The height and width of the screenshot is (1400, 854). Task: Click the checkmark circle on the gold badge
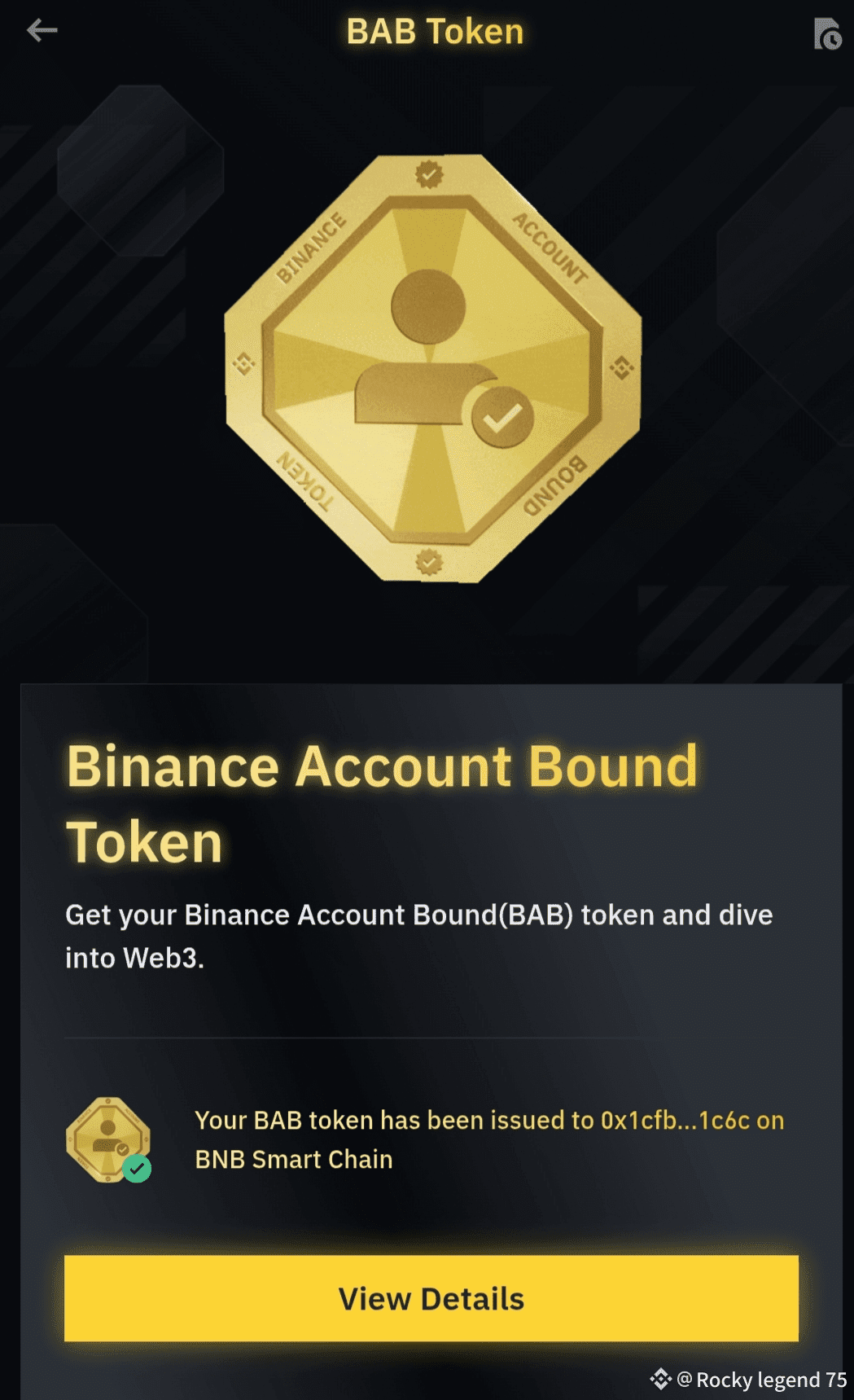click(x=502, y=417)
